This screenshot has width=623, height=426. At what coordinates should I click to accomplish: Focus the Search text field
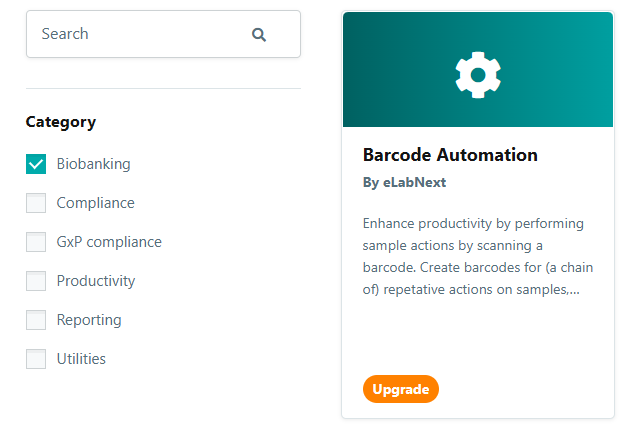coord(163,34)
